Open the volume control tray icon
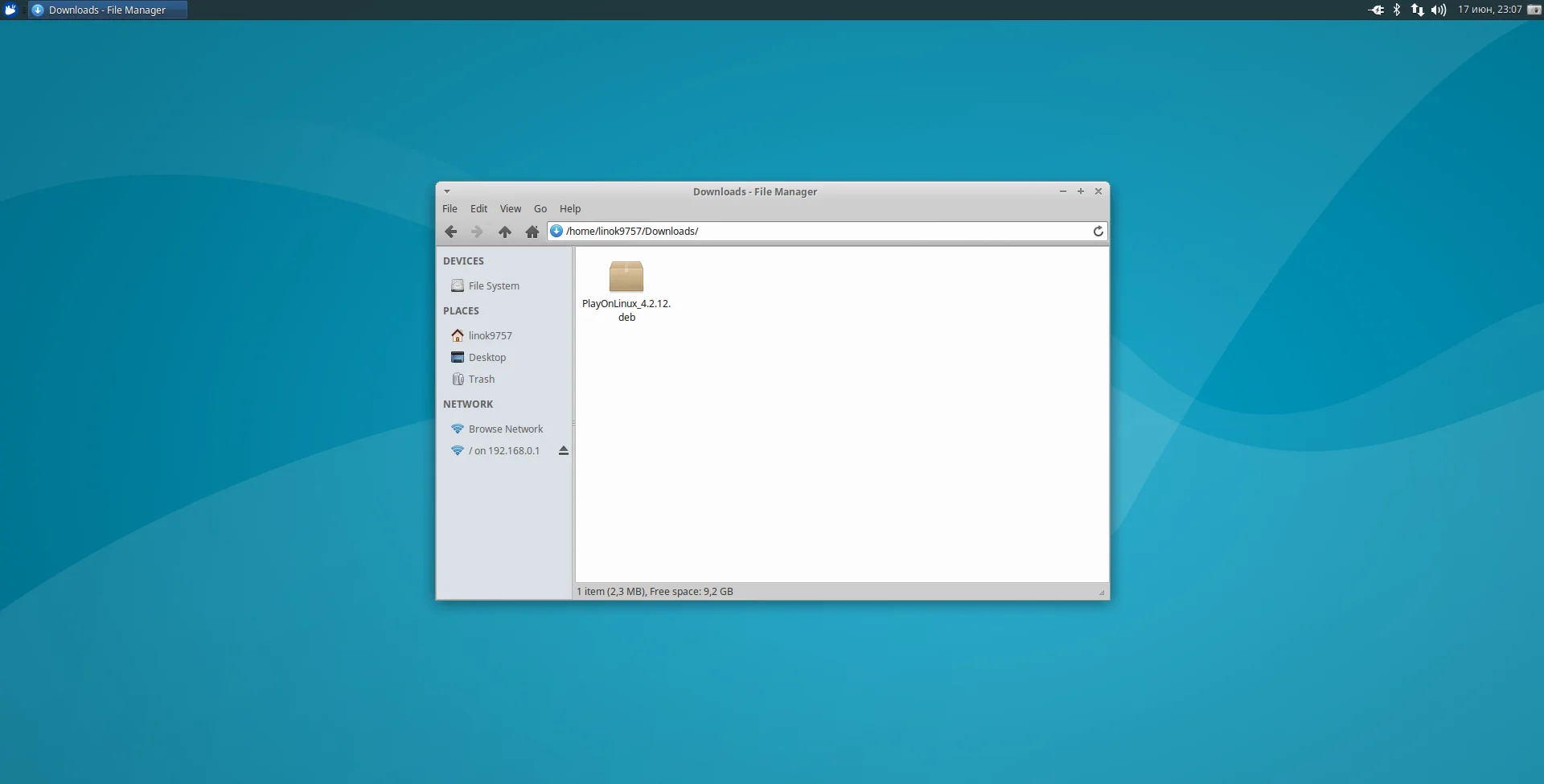The height and width of the screenshot is (784, 1544). point(1439,10)
